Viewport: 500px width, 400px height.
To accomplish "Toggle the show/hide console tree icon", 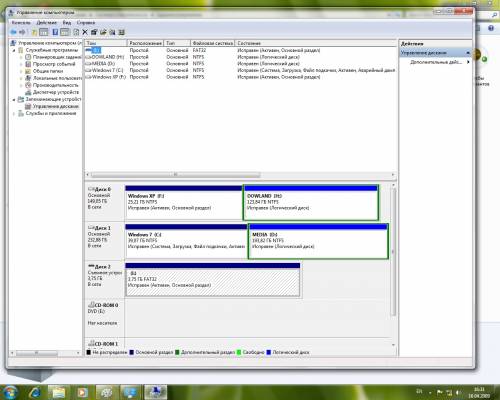I will tap(44, 32).
